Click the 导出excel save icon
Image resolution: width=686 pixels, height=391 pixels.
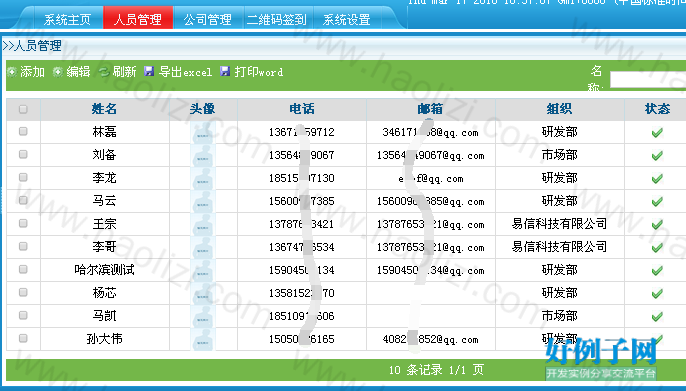(x=149, y=71)
